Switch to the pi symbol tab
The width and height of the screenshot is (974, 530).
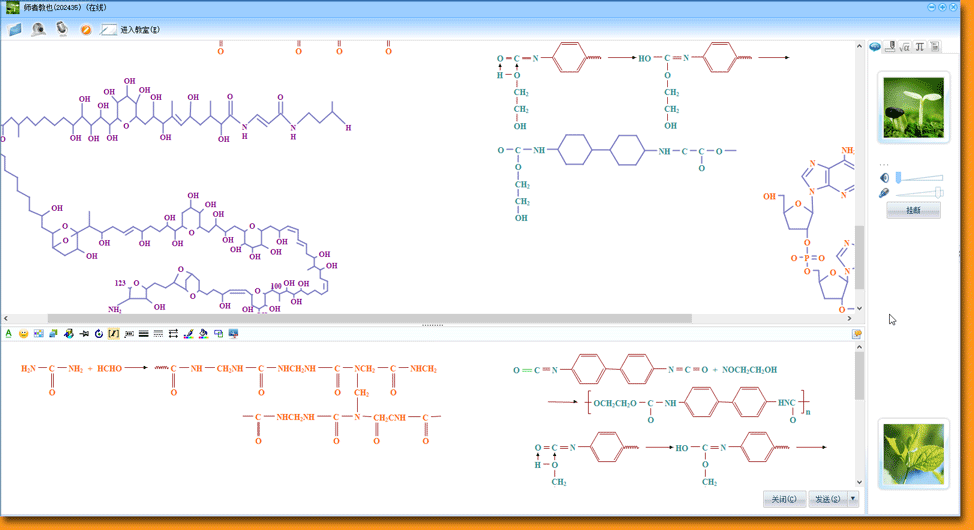[x=920, y=47]
